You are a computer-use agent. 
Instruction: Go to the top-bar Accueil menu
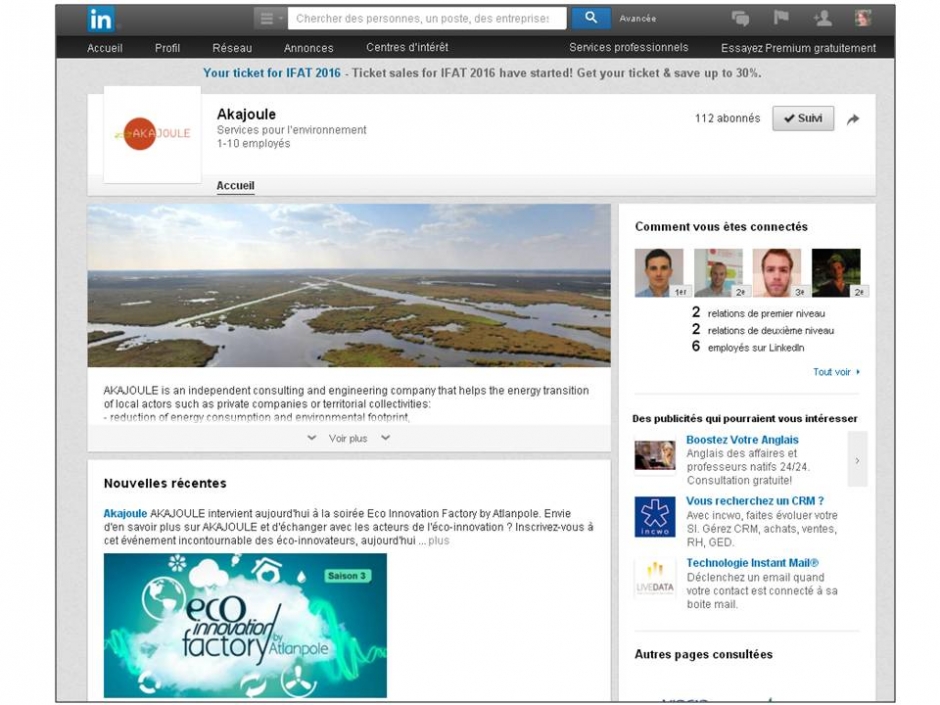[x=104, y=48]
